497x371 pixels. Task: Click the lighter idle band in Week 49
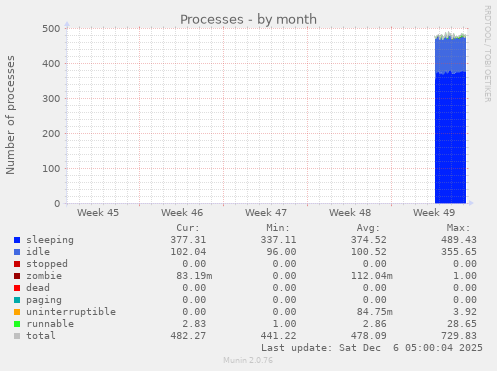[x=451, y=55]
